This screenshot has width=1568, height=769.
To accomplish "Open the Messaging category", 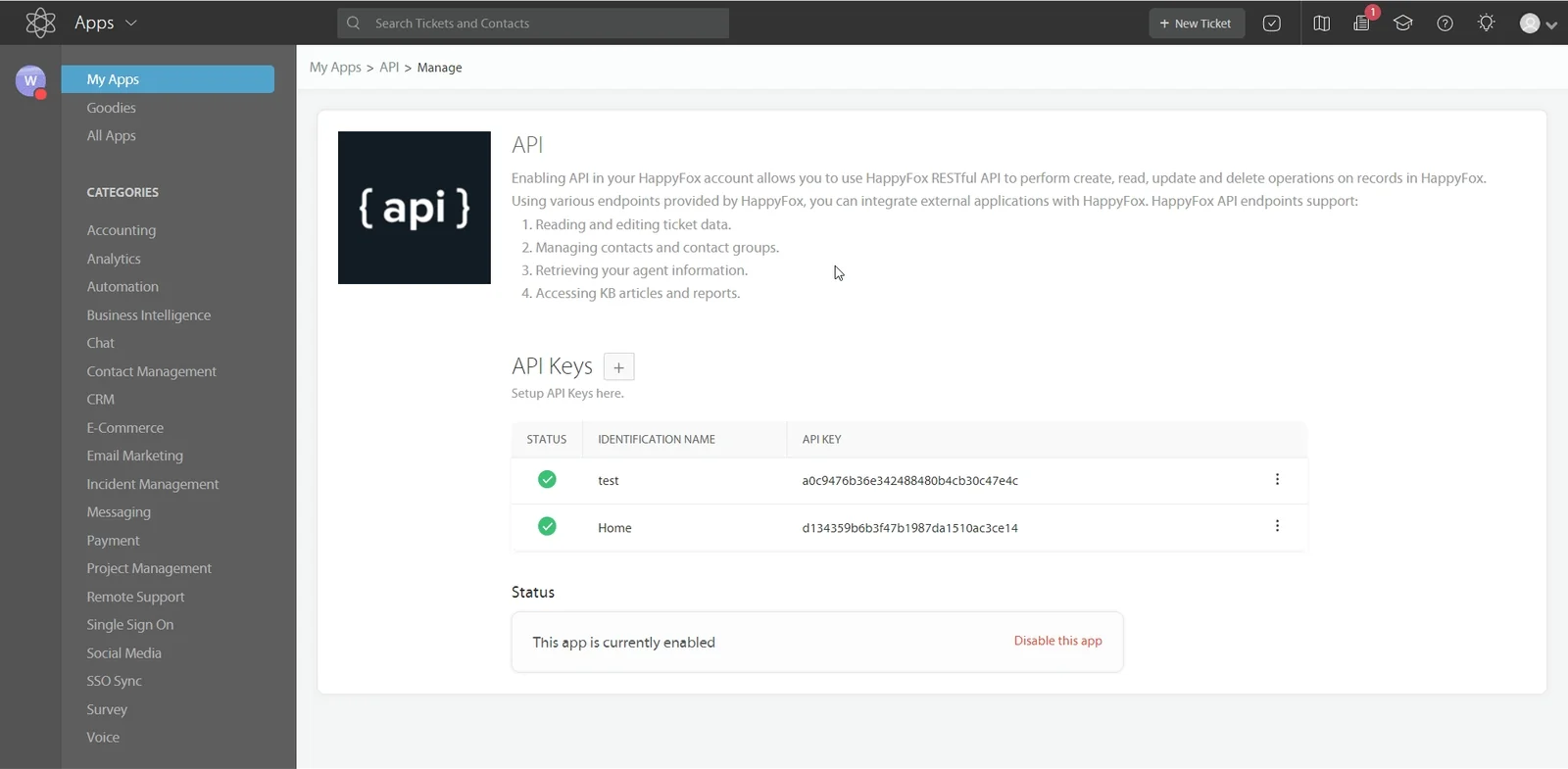I will point(119,512).
